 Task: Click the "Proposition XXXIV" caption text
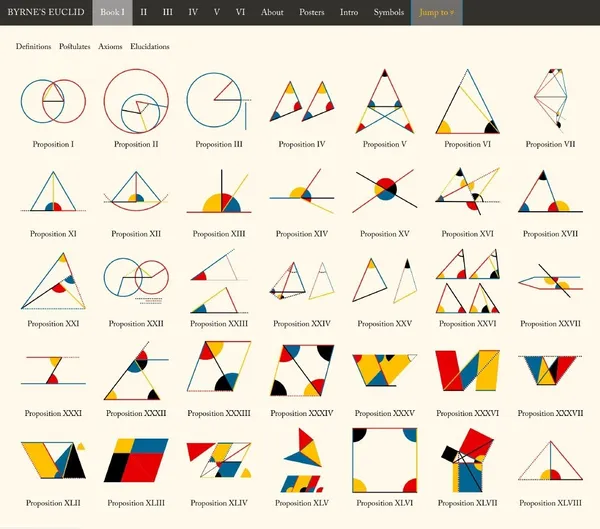point(302,413)
